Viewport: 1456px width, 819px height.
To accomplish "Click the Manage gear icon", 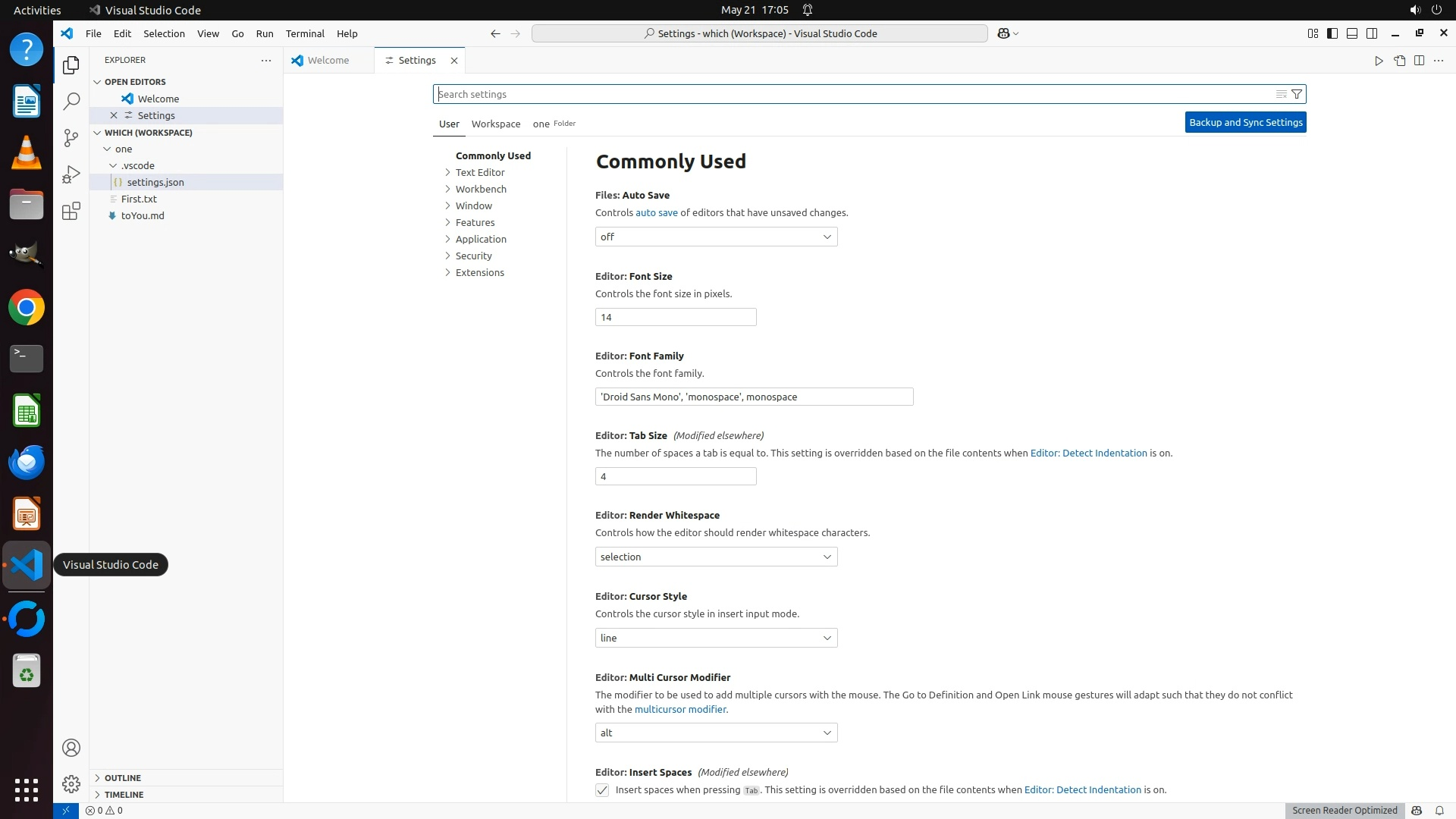I will tap(71, 784).
